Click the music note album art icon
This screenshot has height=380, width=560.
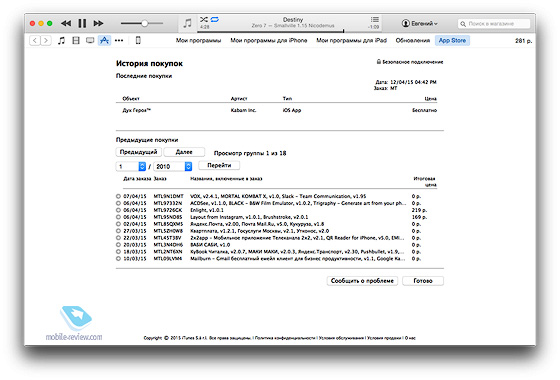(x=187, y=24)
